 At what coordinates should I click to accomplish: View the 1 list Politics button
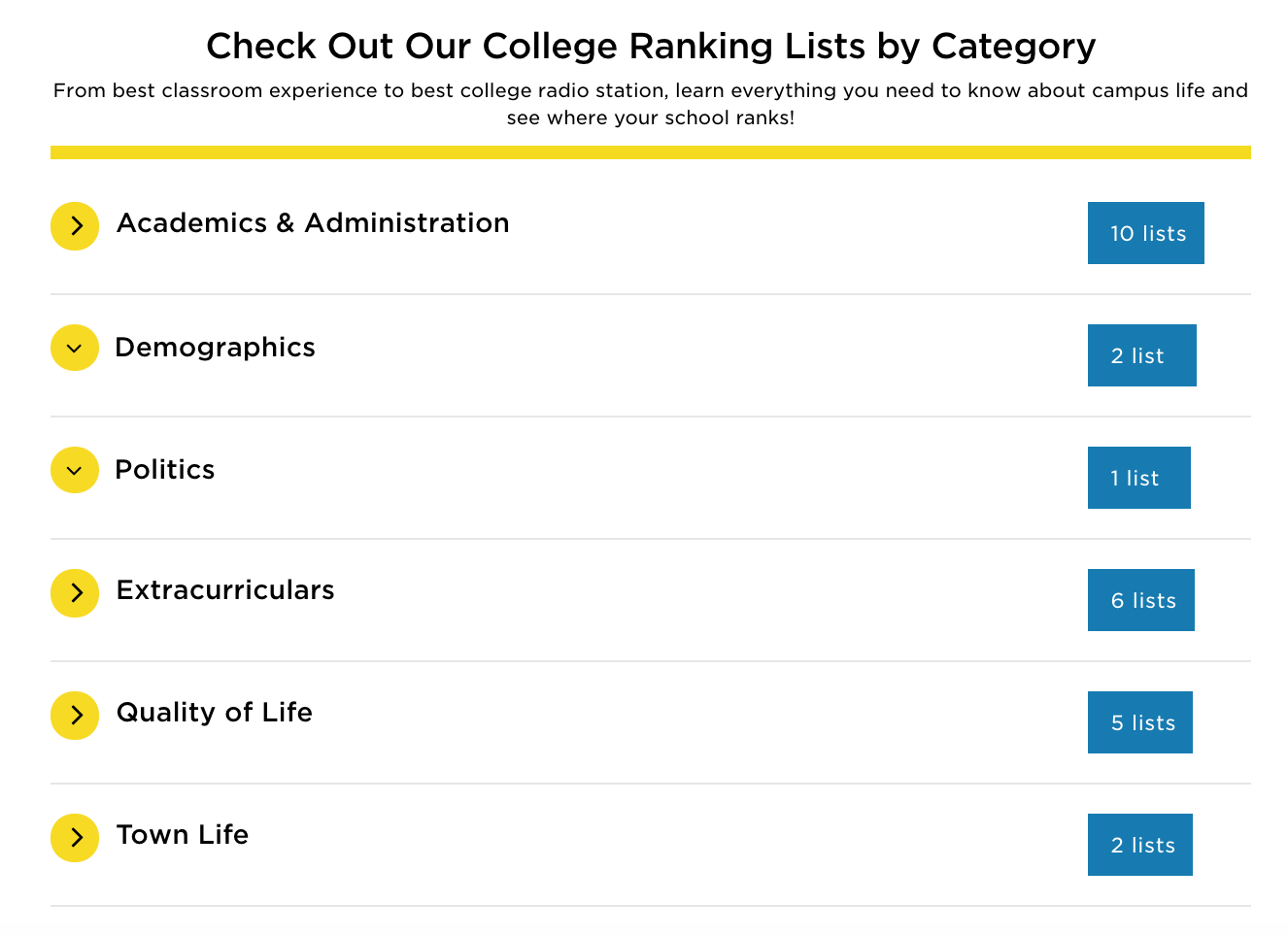point(1139,478)
